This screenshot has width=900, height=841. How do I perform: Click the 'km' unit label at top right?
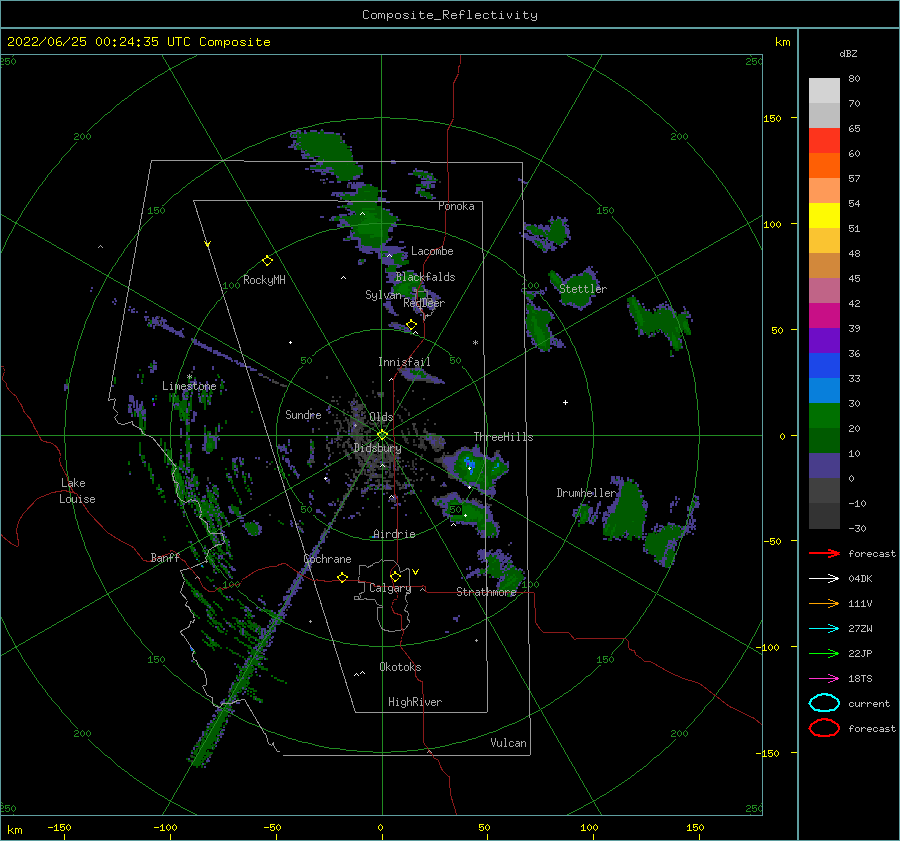pyautogui.click(x=782, y=42)
